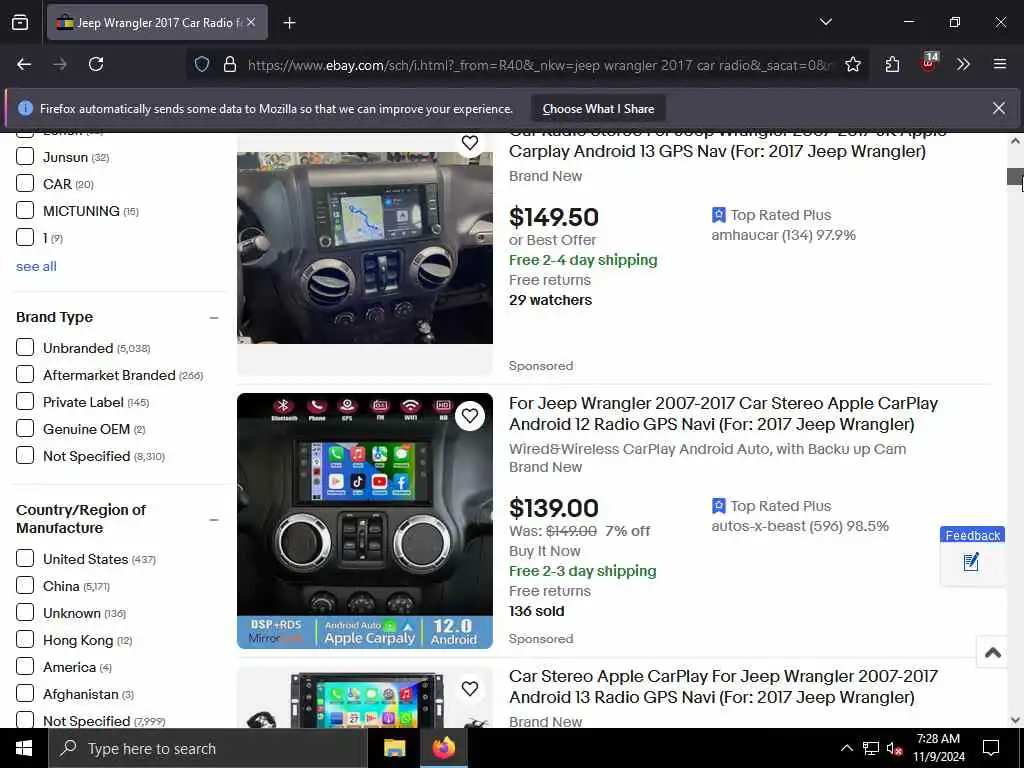
Task: Top Rated Plus badge for autos-x-beast
Action: pyautogui.click(x=771, y=506)
